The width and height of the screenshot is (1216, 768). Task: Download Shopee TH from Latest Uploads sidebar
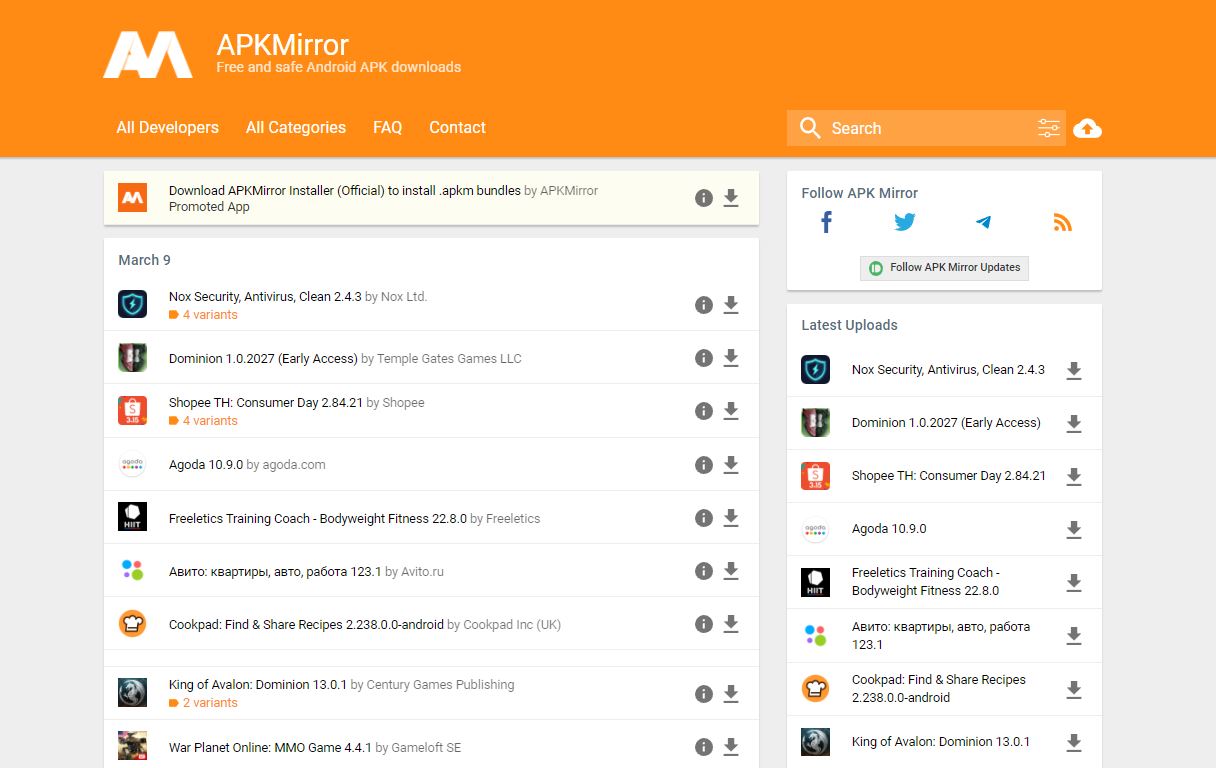[x=1074, y=477]
